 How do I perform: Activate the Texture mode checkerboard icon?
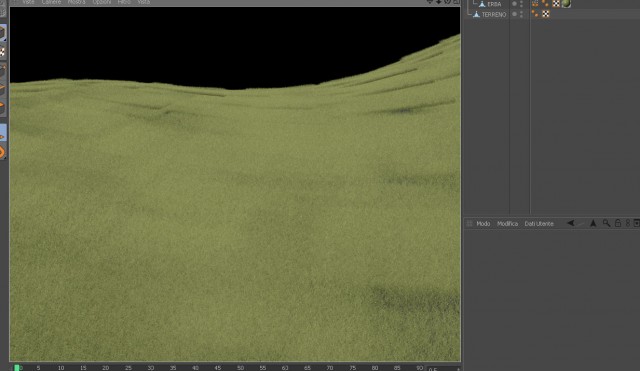click(x=2, y=52)
